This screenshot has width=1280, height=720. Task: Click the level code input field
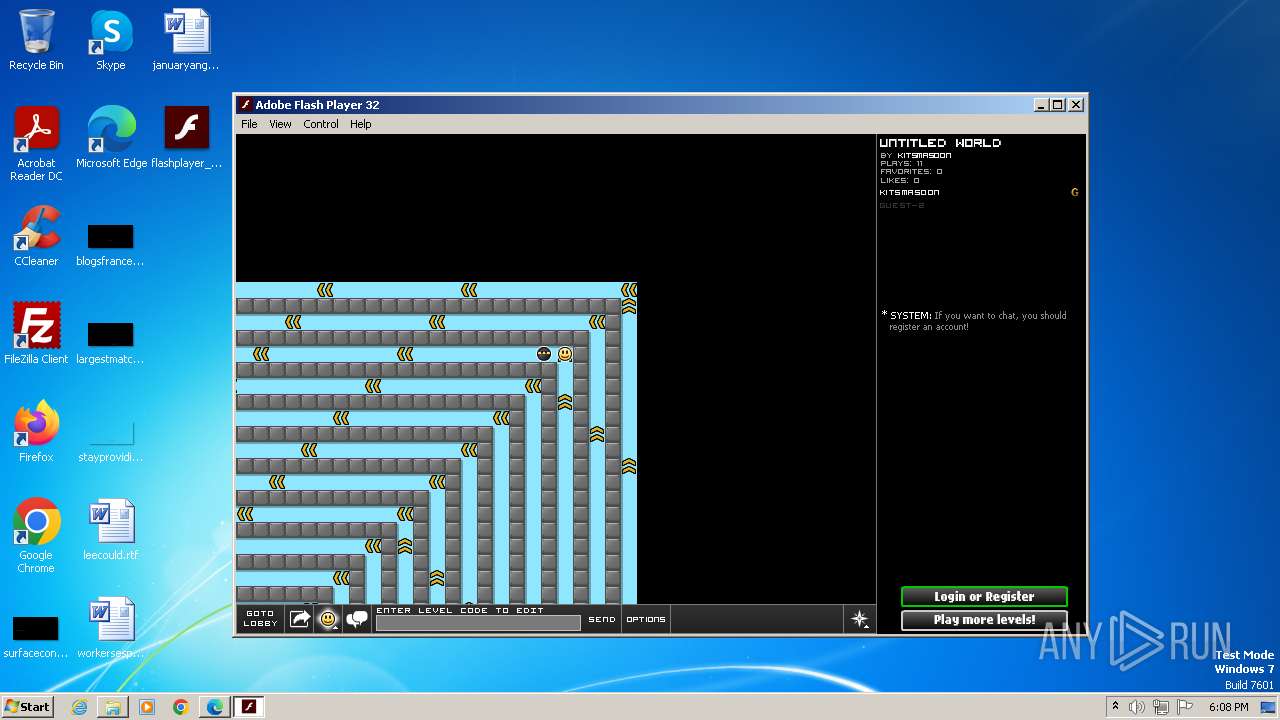pyautogui.click(x=478, y=623)
